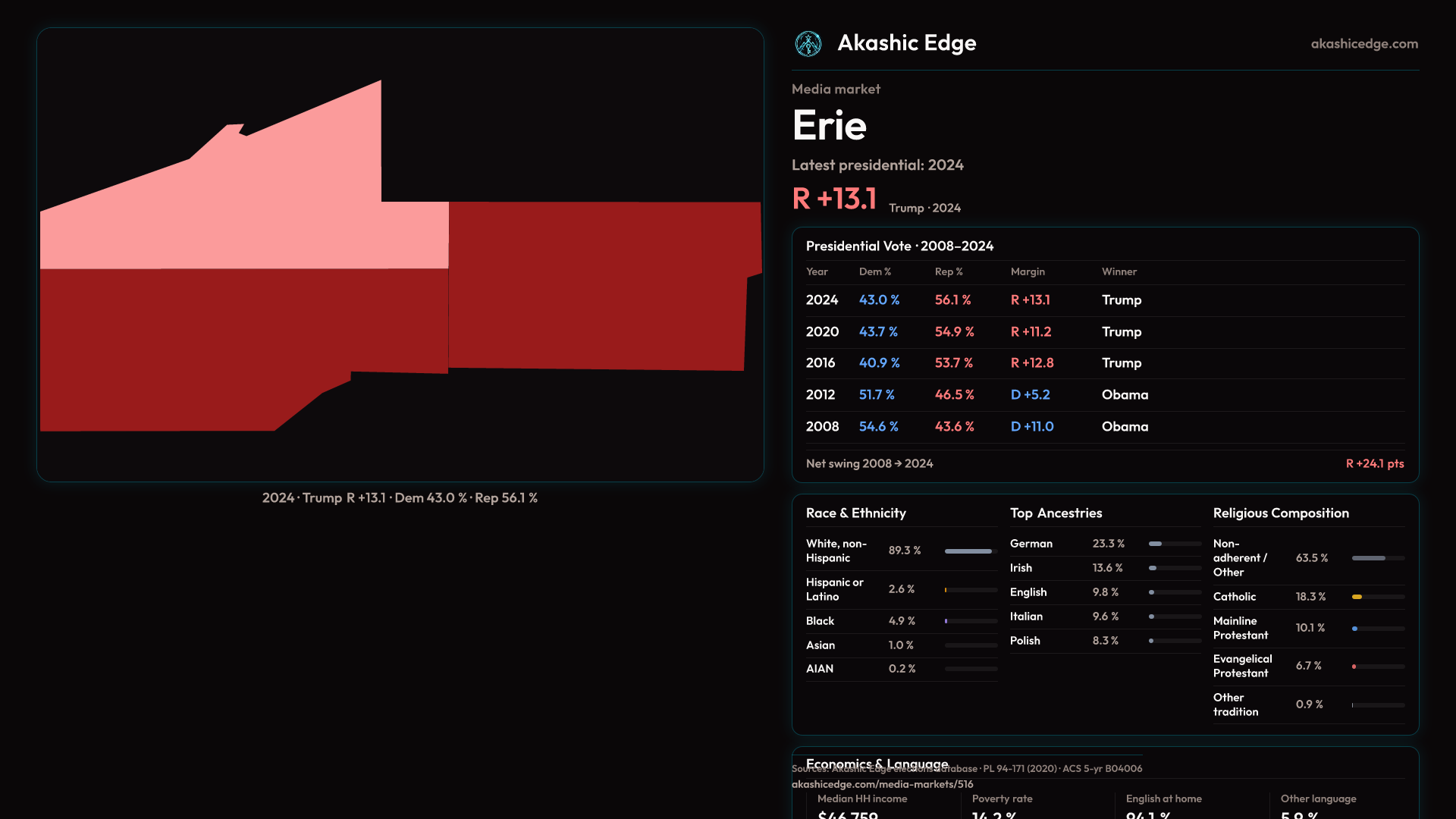
Task: Click the 2012 Obama winner cell
Action: click(x=1125, y=395)
